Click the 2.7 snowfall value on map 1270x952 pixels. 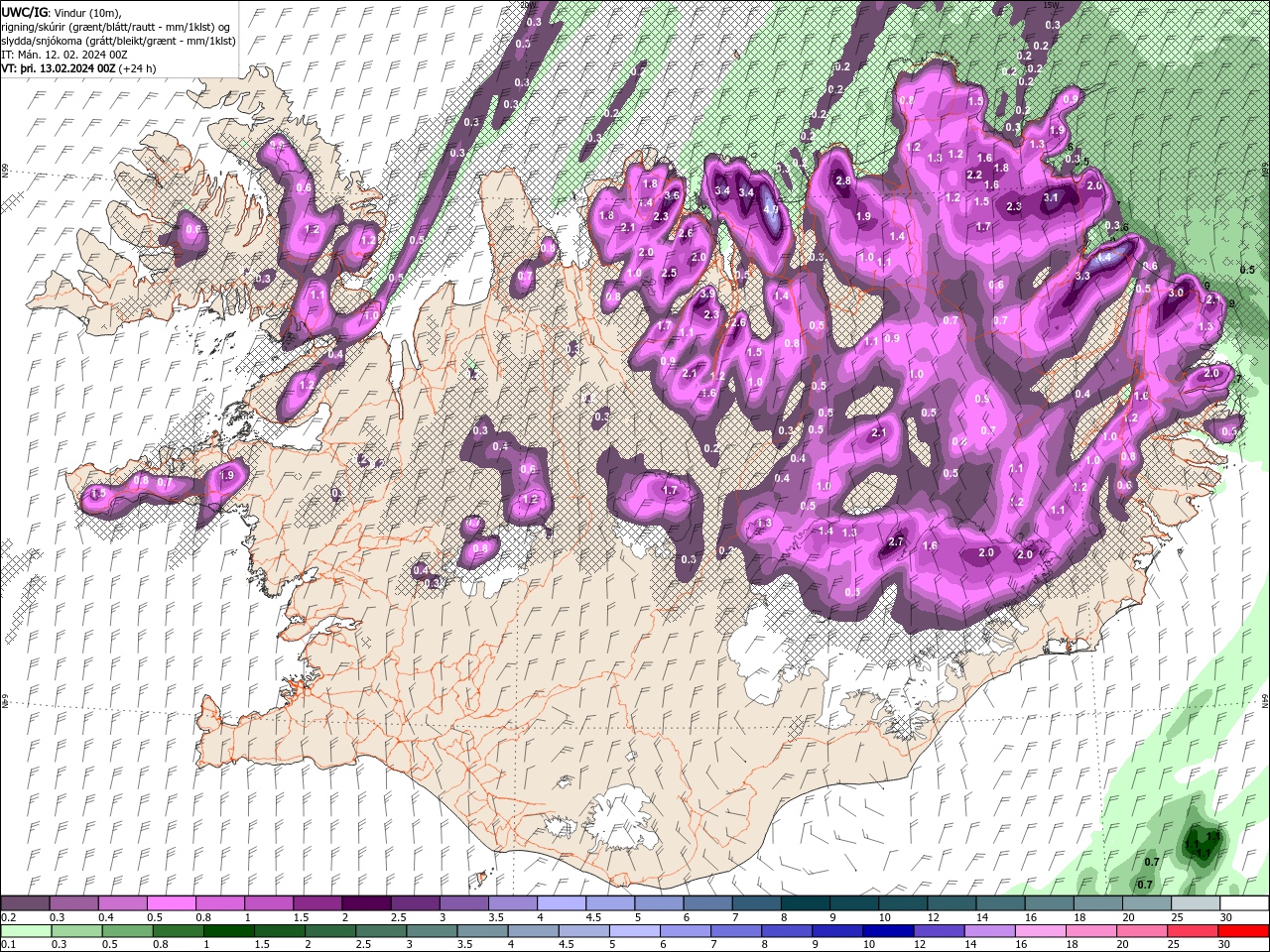[x=896, y=541]
